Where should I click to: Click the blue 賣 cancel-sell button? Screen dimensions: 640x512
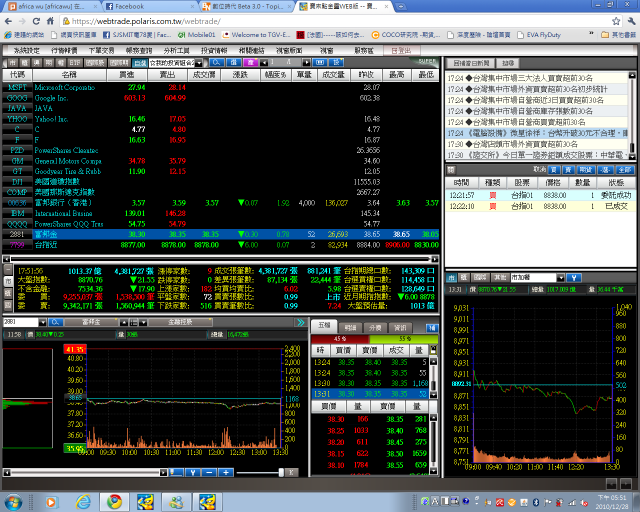click(569, 170)
